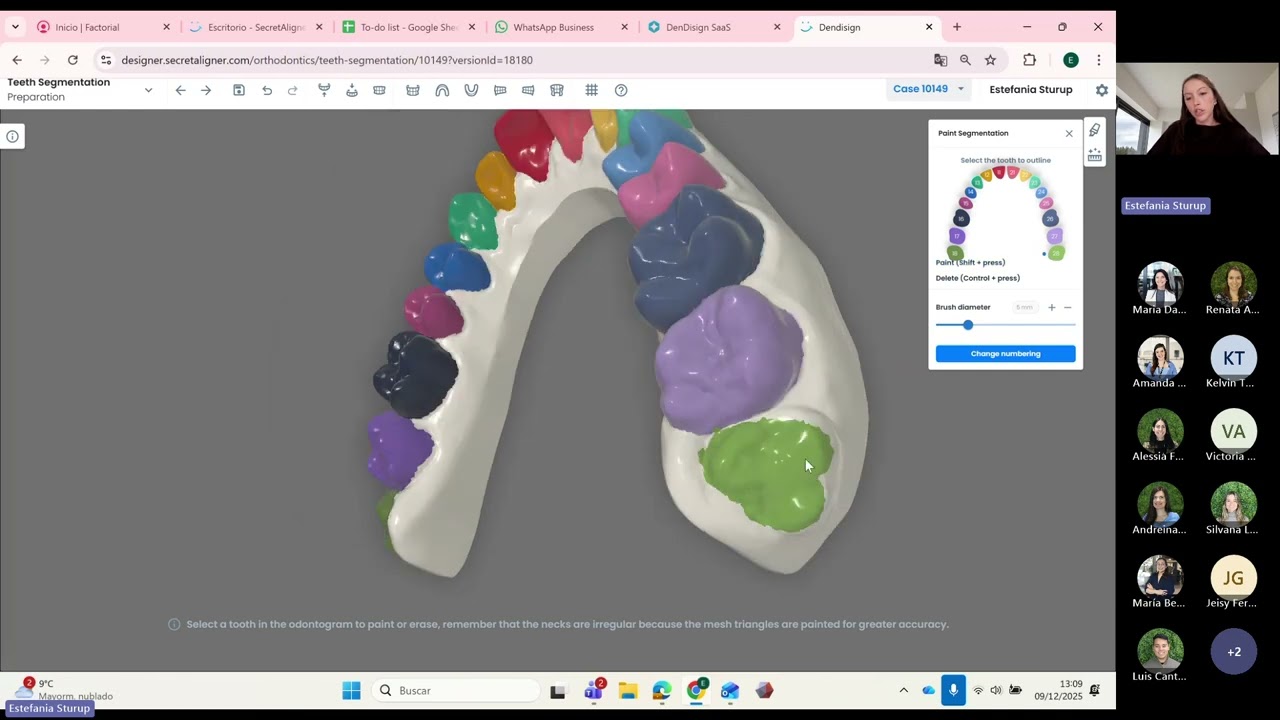Image resolution: width=1280 pixels, height=720 pixels.
Task: Switch to the Escritorio - SecretAligner tab
Action: point(255,27)
